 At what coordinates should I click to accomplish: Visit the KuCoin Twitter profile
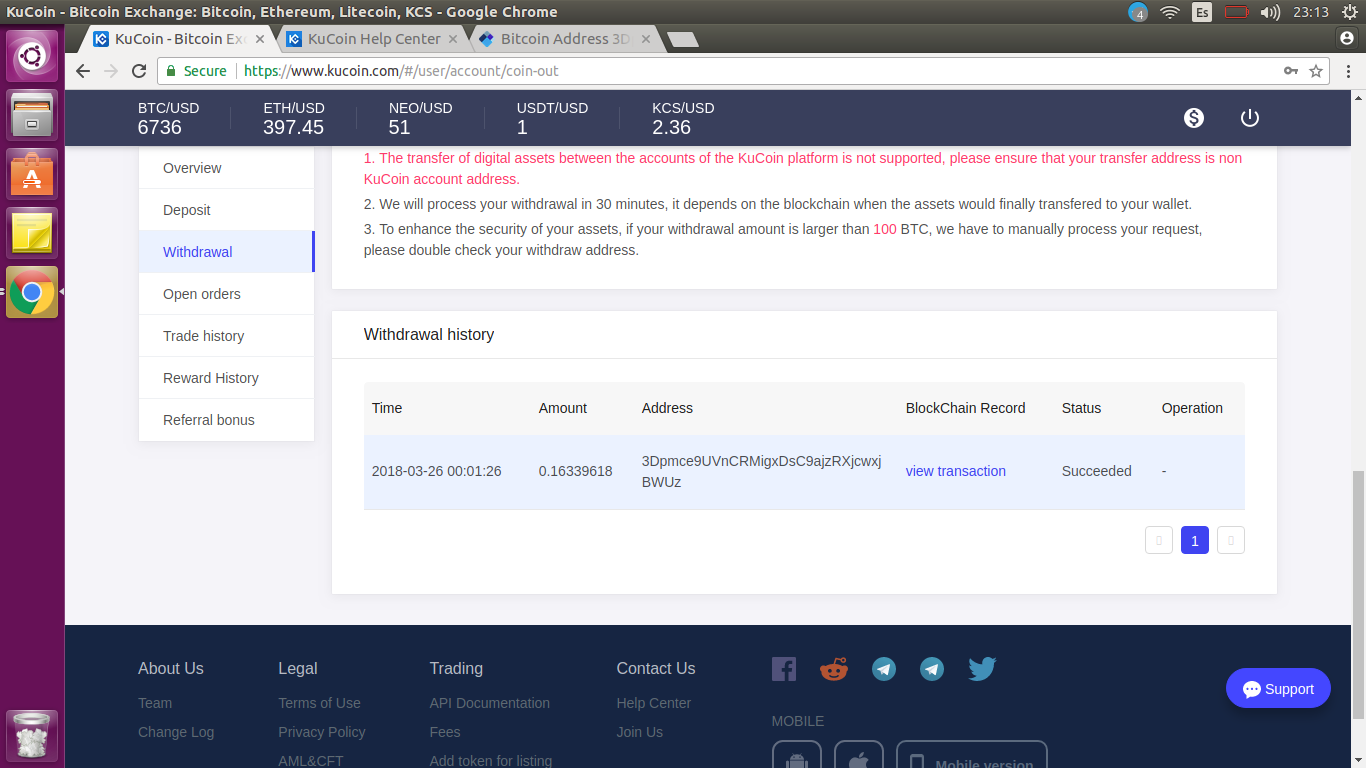982,669
